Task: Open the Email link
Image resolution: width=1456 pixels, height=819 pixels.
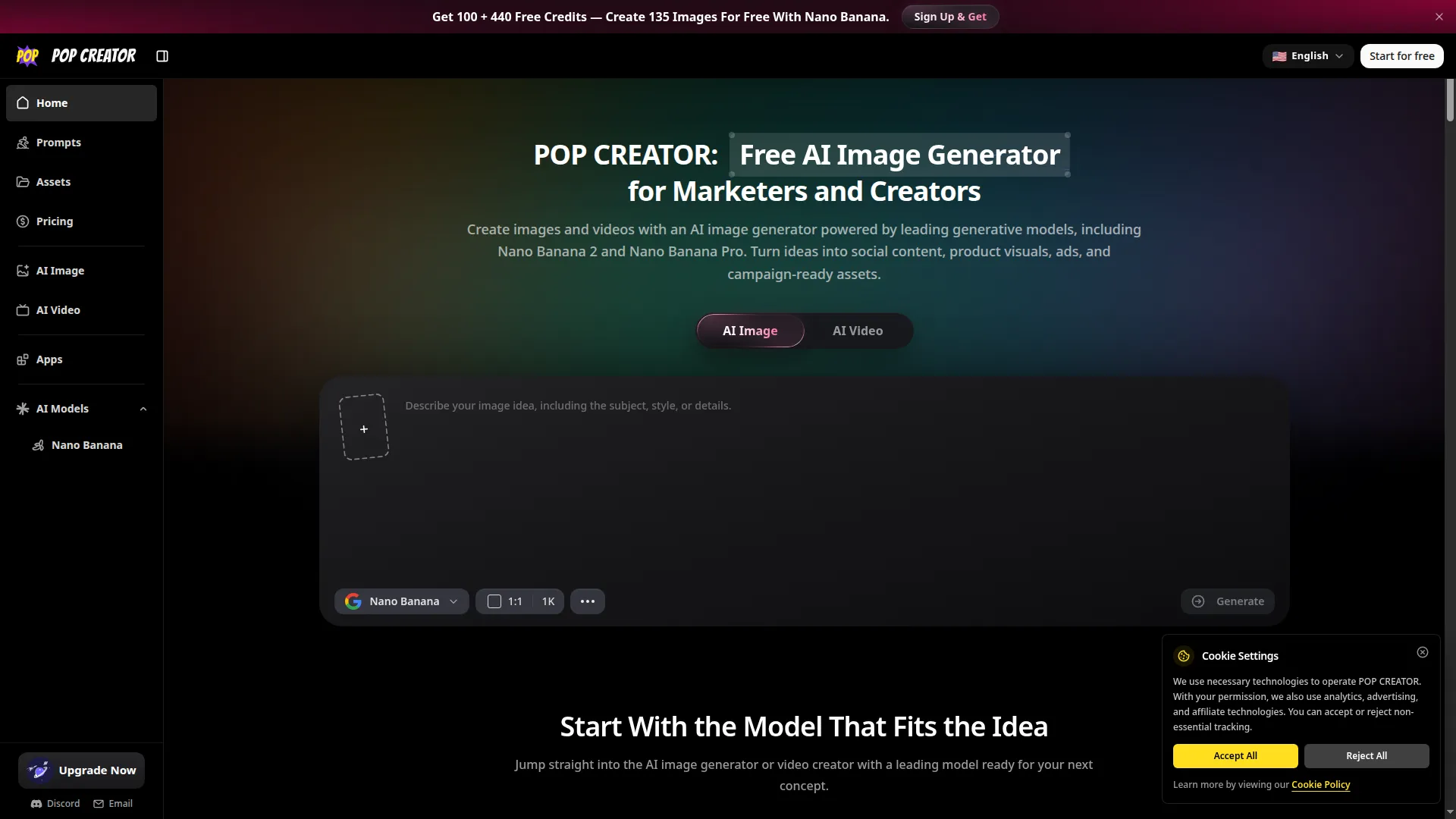Action: (x=113, y=804)
